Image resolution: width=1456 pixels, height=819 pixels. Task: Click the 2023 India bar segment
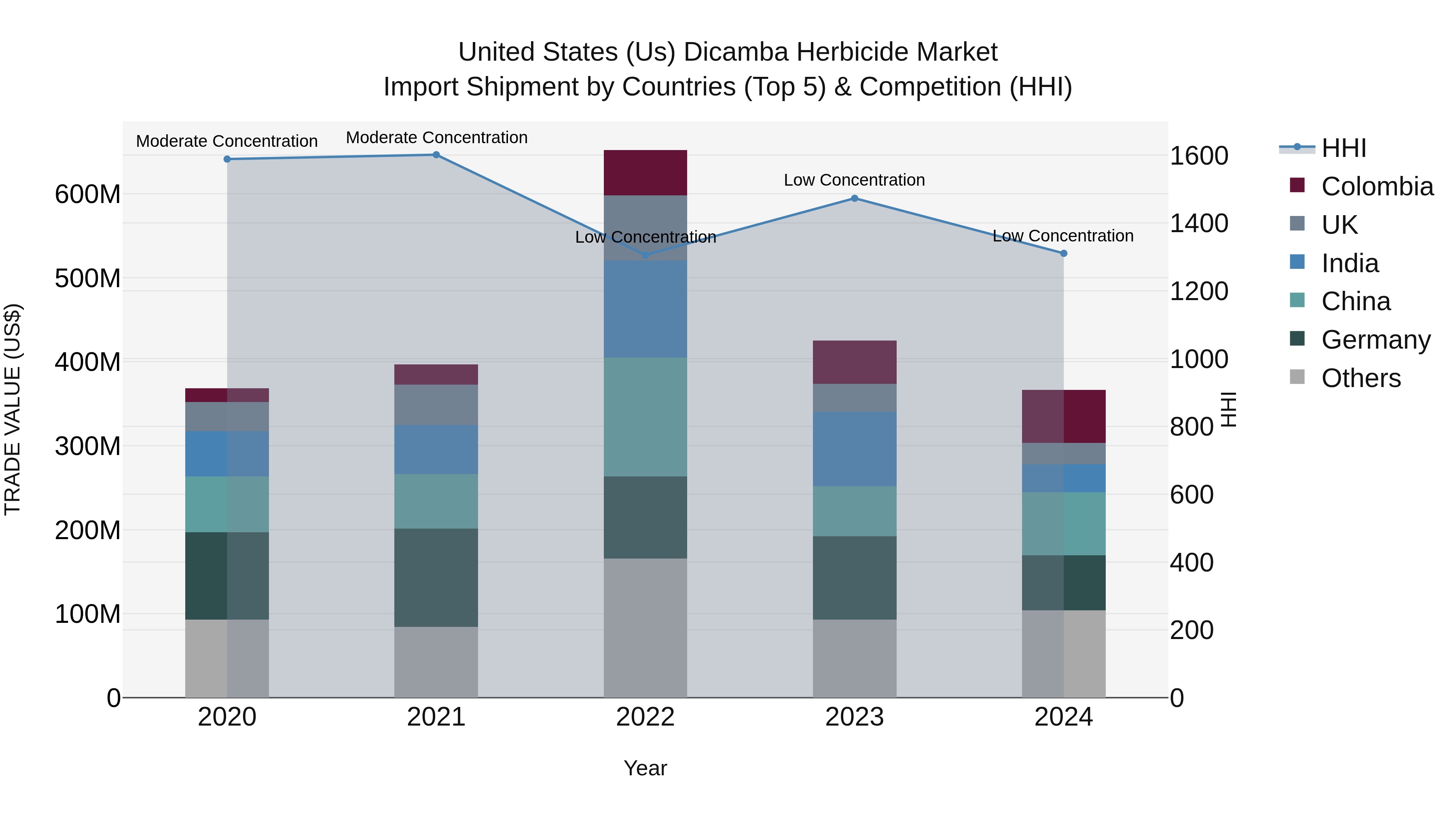855,449
